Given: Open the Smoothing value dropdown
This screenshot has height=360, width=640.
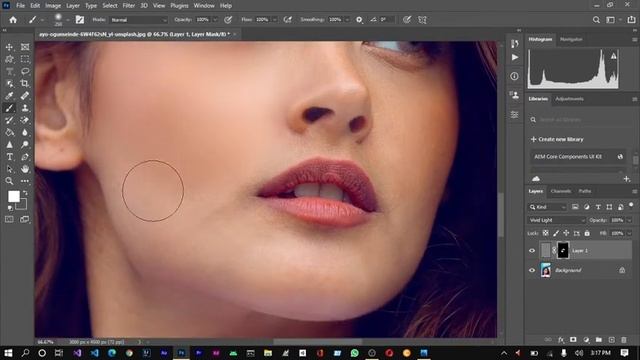Looking at the screenshot, I should (347, 20).
